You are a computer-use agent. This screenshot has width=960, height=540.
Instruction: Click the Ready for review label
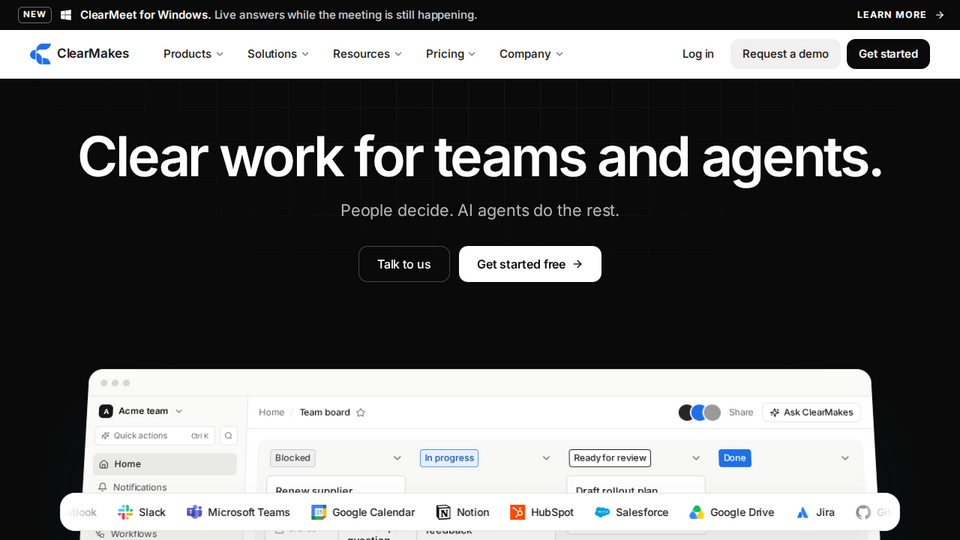(610, 458)
